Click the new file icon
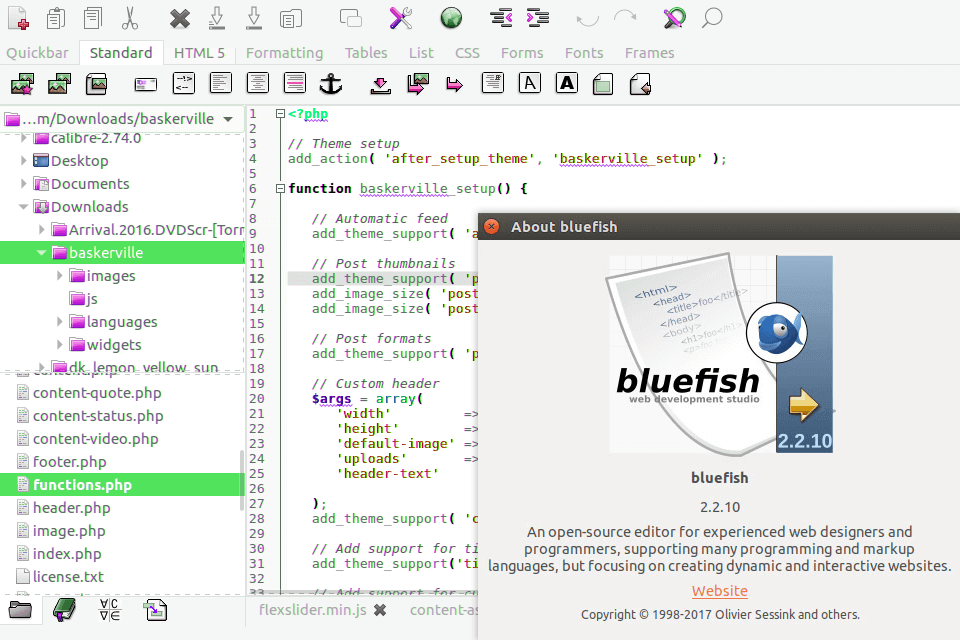 pyautogui.click(x=18, y=18)
